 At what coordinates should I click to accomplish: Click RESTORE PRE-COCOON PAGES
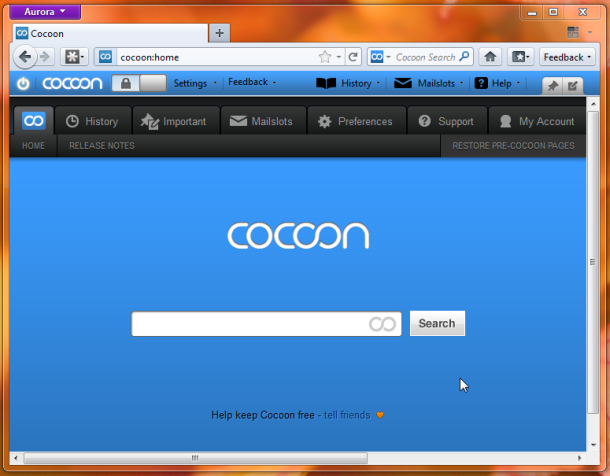pyautogui.click(x=513, y=146)
